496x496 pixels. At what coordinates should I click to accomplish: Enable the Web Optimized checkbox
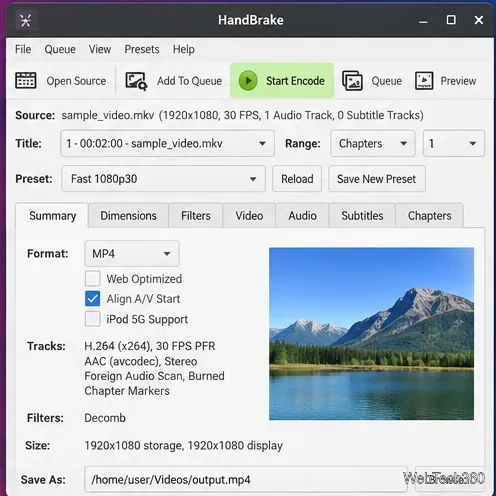pos(92,279)
